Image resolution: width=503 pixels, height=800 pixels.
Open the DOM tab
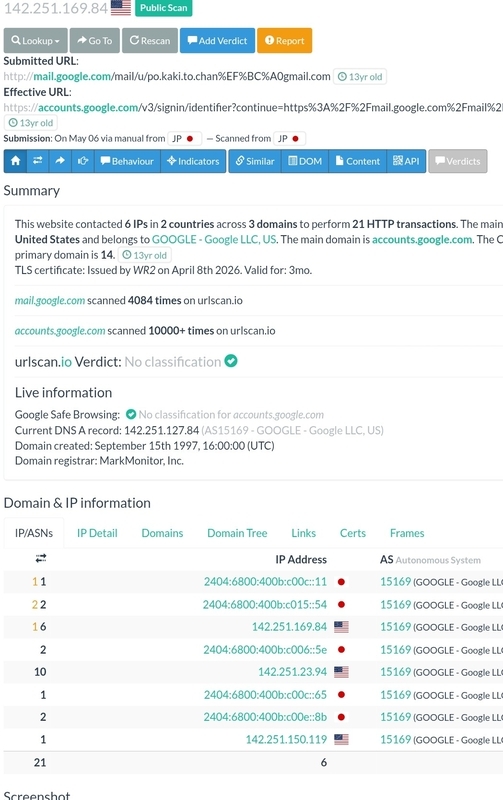(x=305, y=161)
